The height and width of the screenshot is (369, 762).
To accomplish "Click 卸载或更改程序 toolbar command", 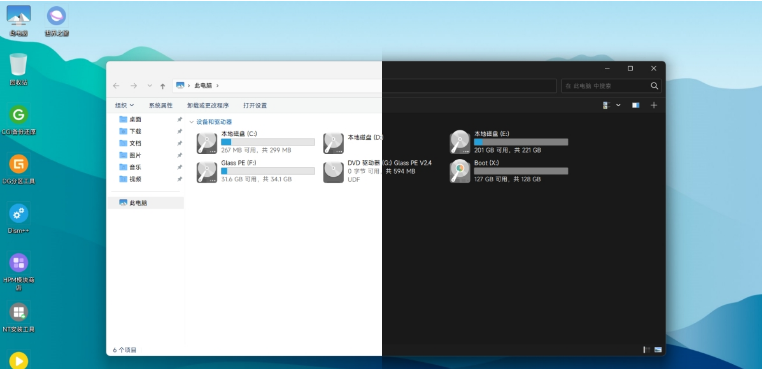I will (208, 105).
